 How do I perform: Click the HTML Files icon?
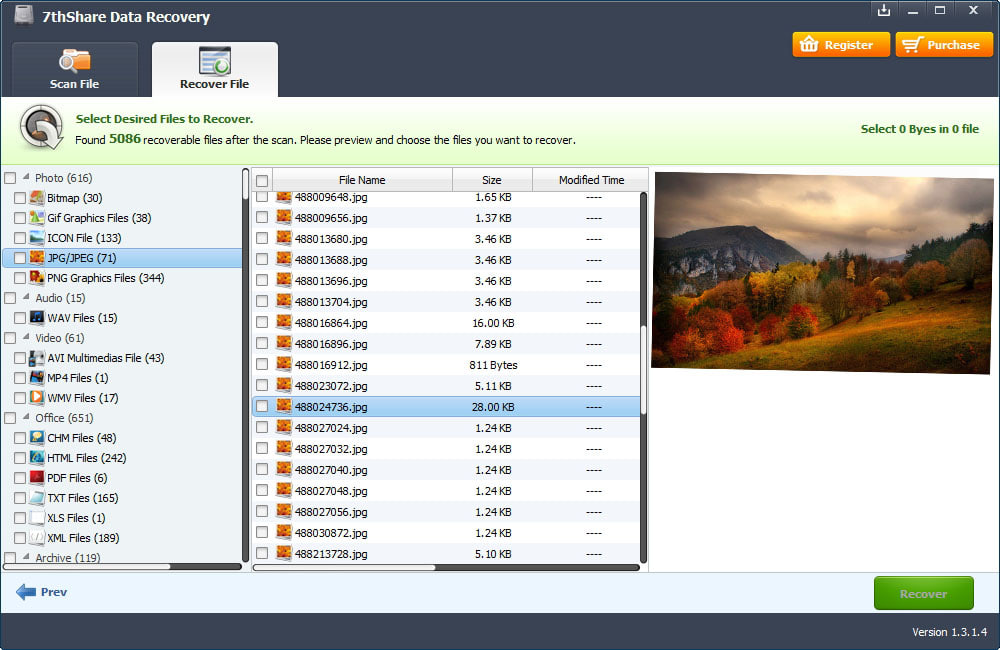[x=37, y=457]
